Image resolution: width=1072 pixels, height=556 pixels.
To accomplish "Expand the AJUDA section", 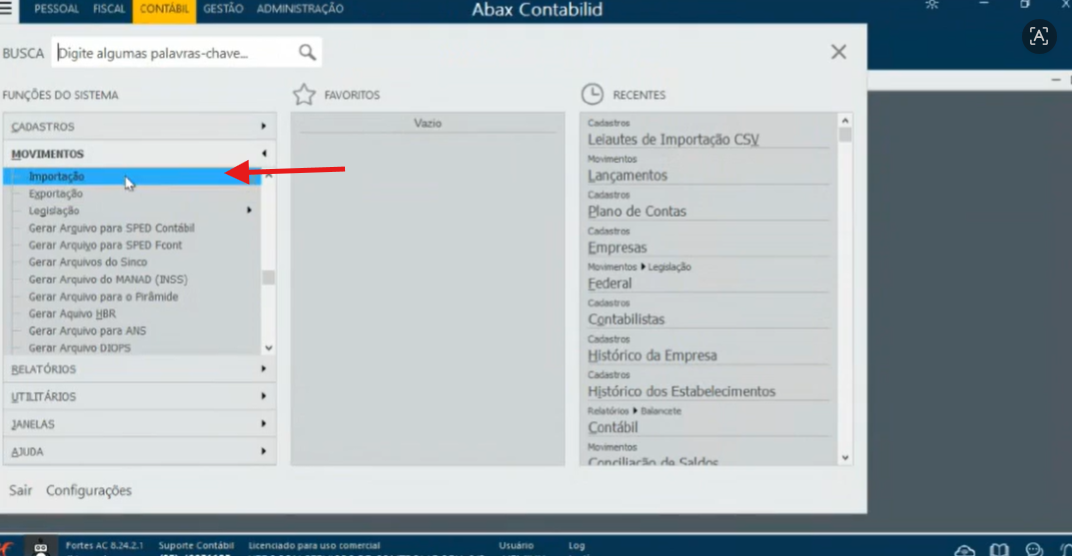I will click(x=139, y=451).
